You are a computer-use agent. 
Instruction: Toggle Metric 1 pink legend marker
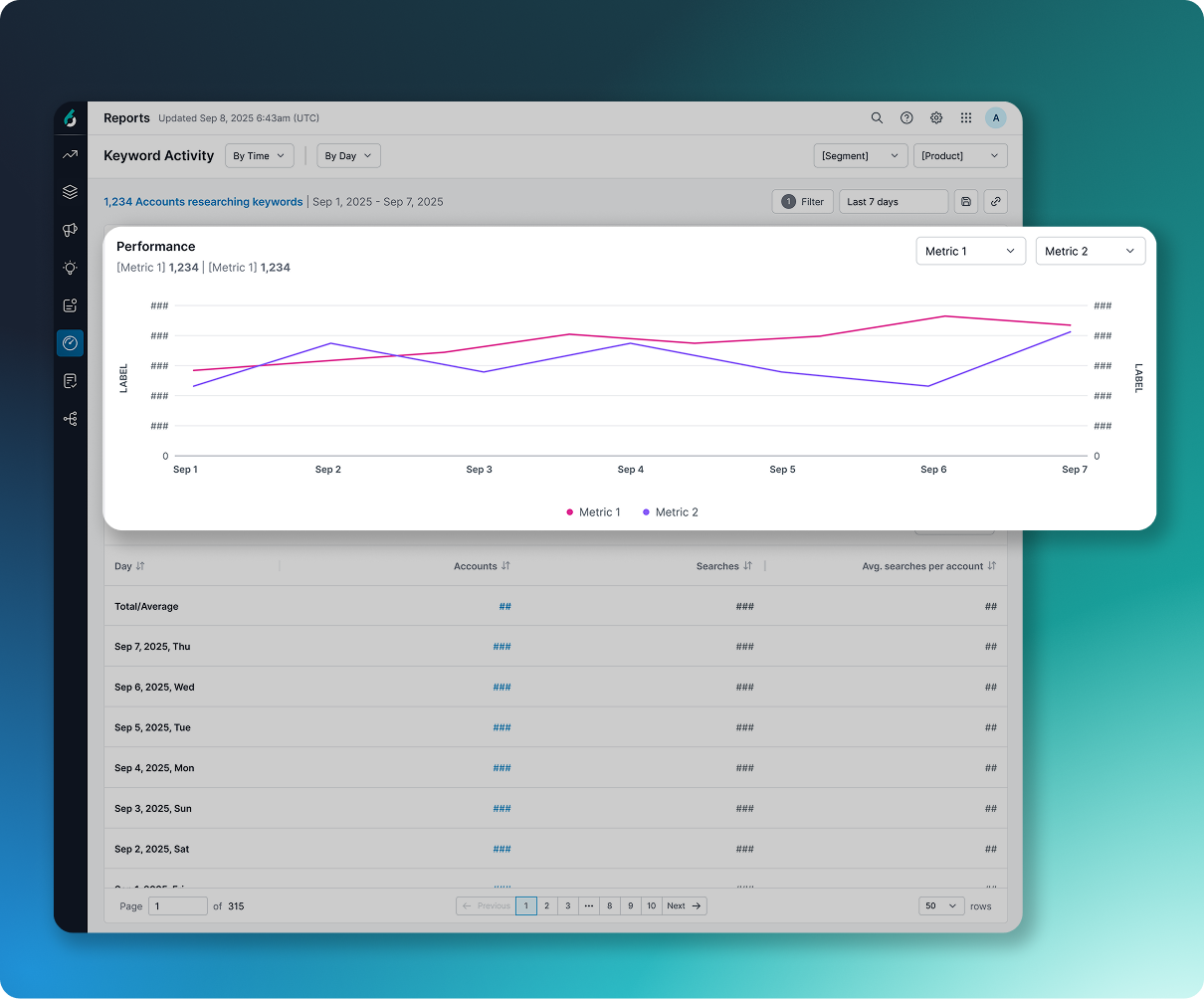(x=570, y=512)
